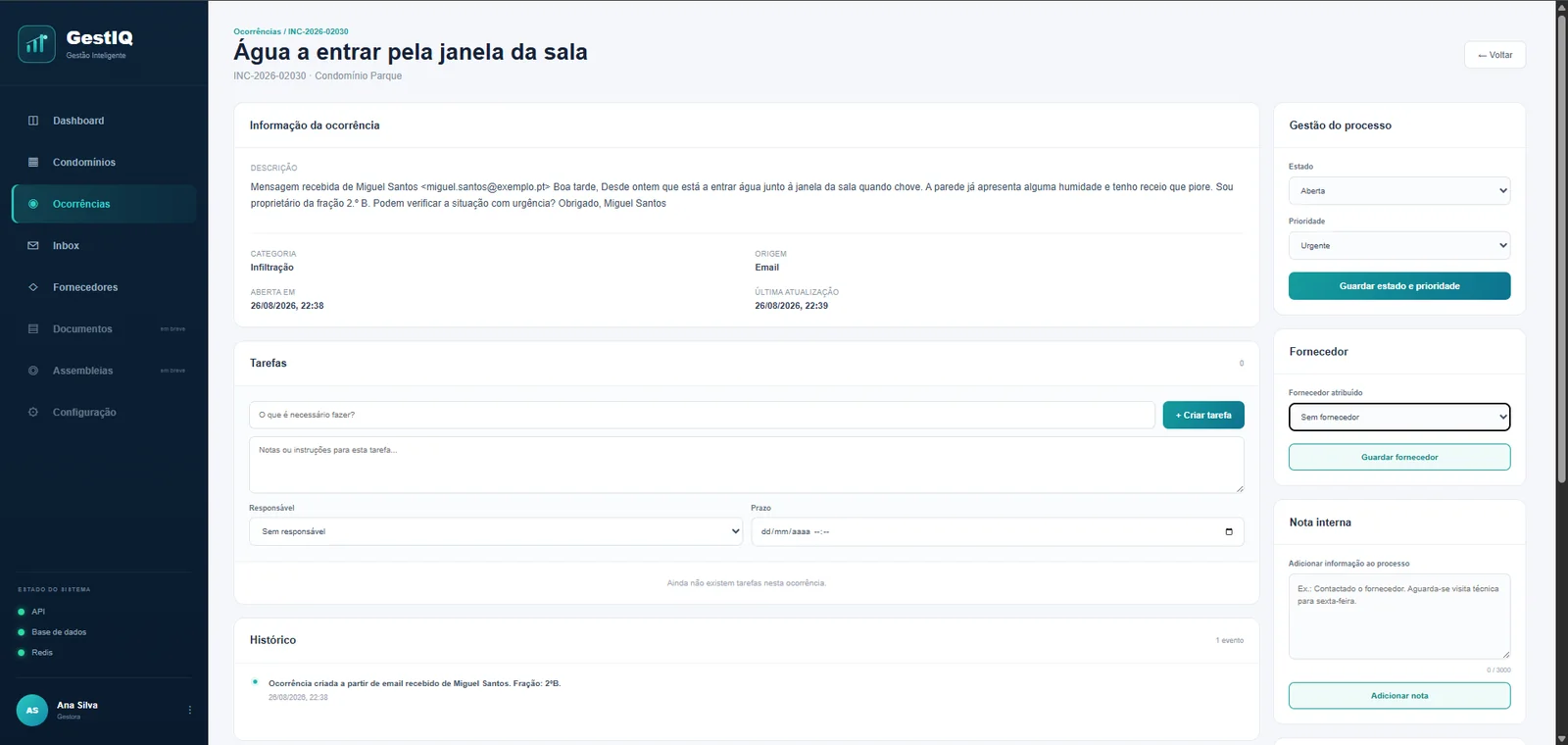Viewport: 1568px width, 745px height.
Task: Open the calendar picker in Prazo field
Action: pos(1229,531)
